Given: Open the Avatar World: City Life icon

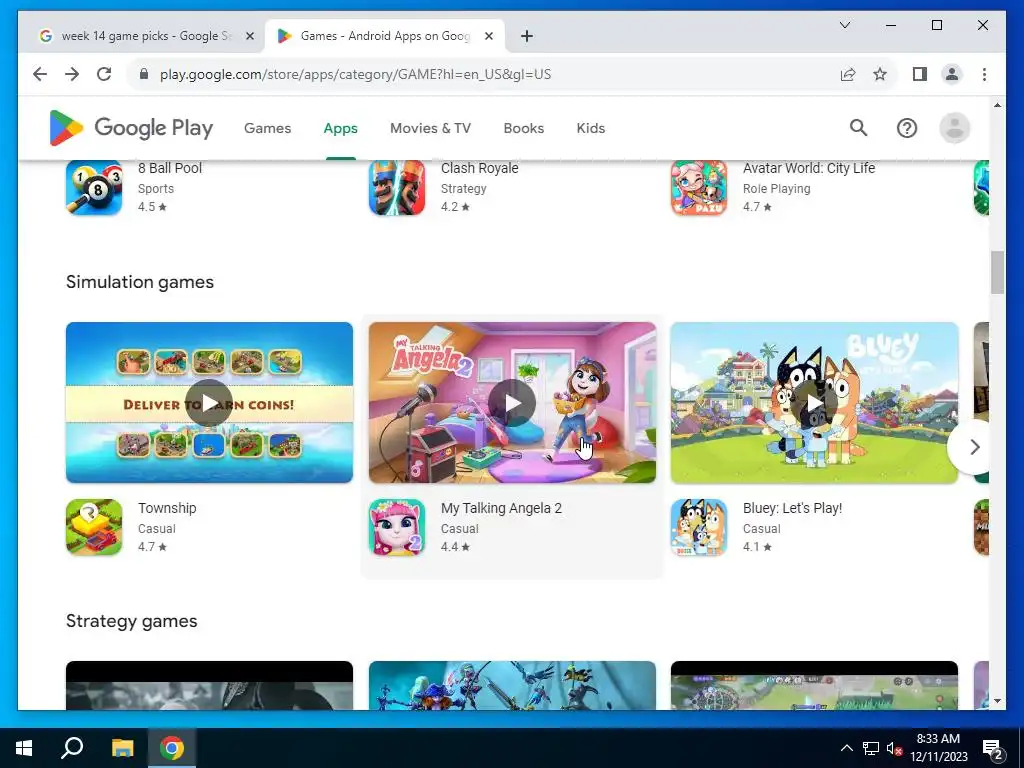Looking at the screenshot, I should click(x=699, y=187).
